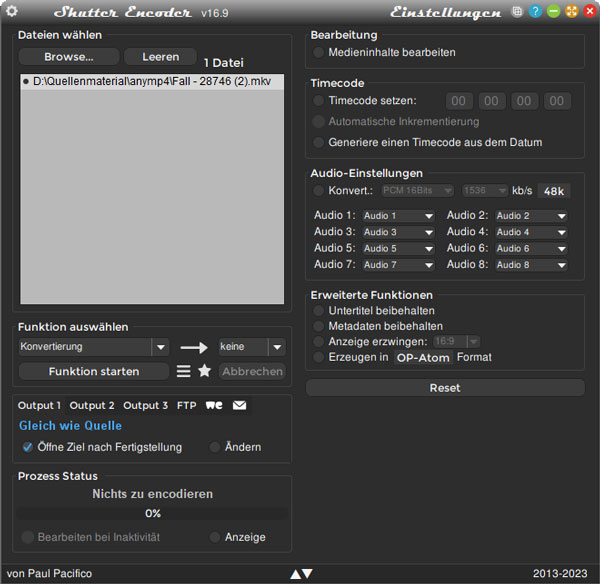Screen dimensions: 600x584
Task: Expand the Audio 8 channel dropdown
Action: click(531, 265)
